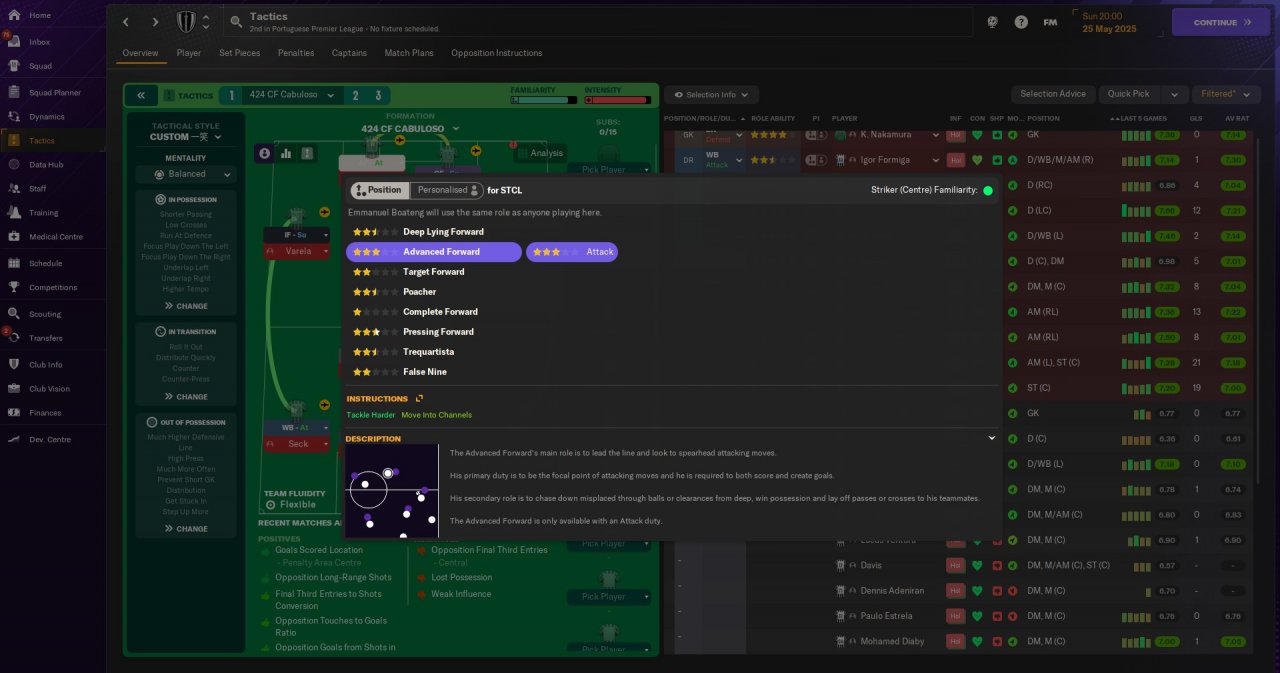The image size is (1280, 673).
Task: Open Igor Formiga player dropdown arrow
Action: tap(937, 160)
